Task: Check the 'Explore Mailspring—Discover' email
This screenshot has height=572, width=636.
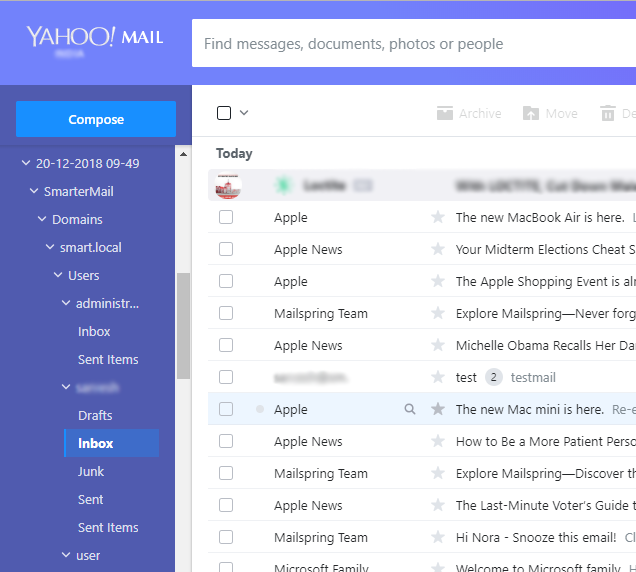Action: (x=226, y=473)
